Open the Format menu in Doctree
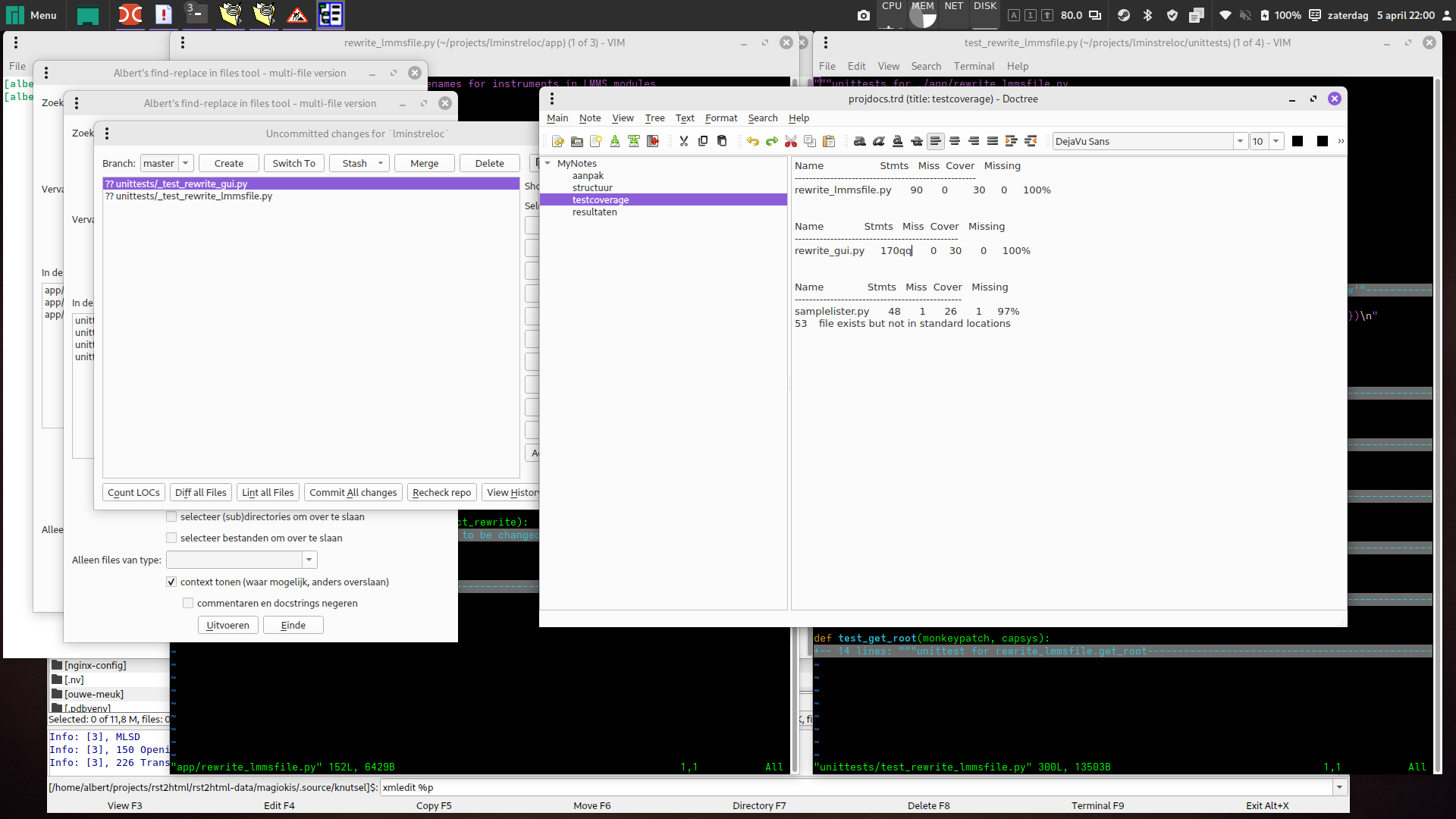Image resolution: width=1456 pixels, height=819 pixels. (x=720, y=118)
